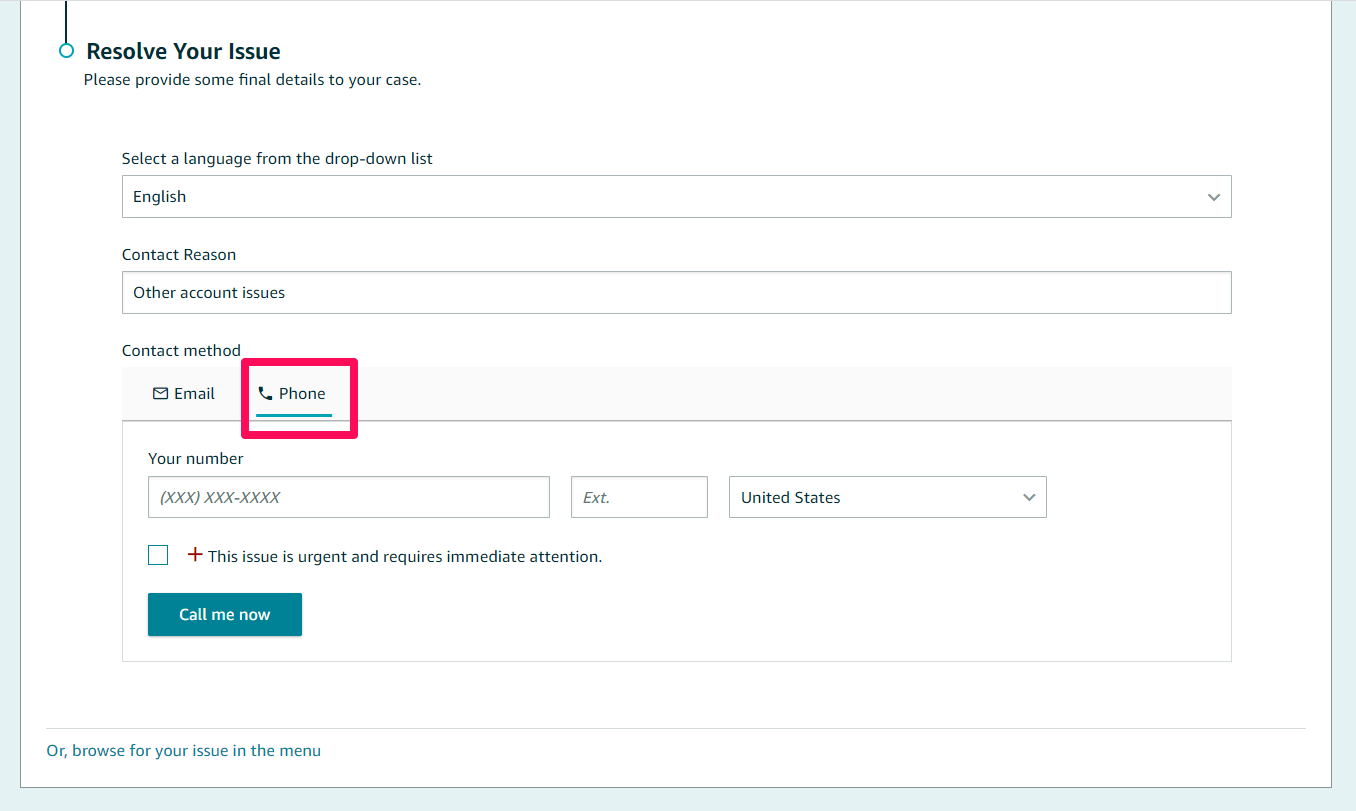
Task: Open the browse for your issue link
Action: point(183,749)
